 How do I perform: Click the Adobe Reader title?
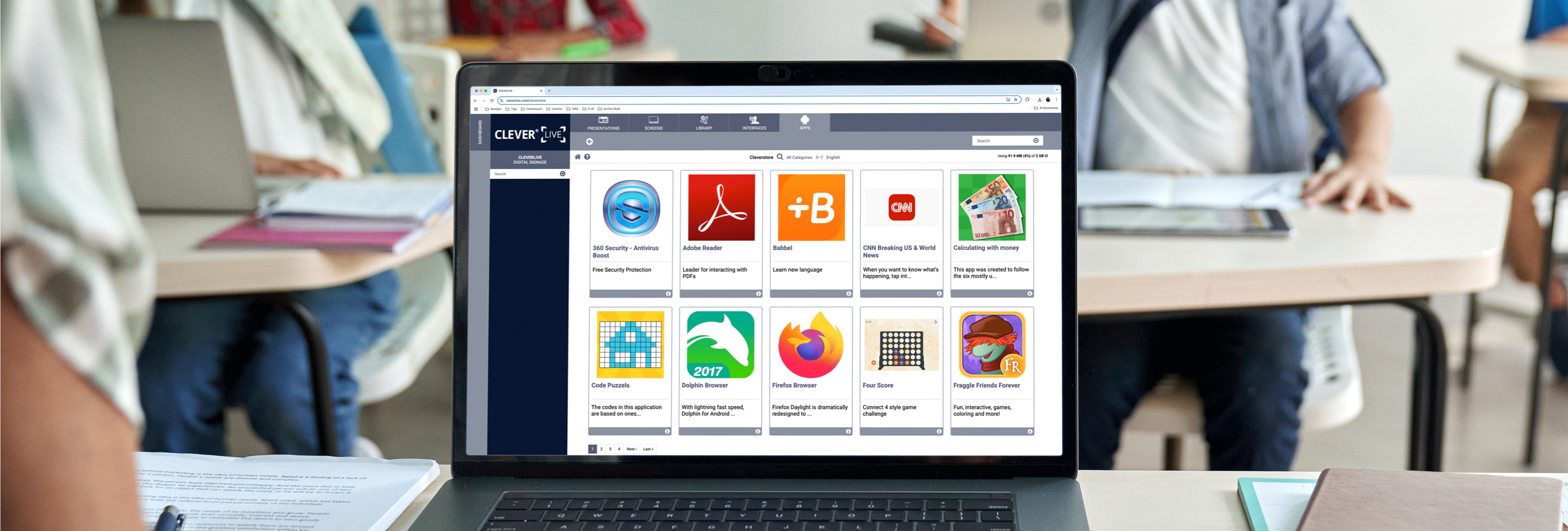[x=702, y=248]
